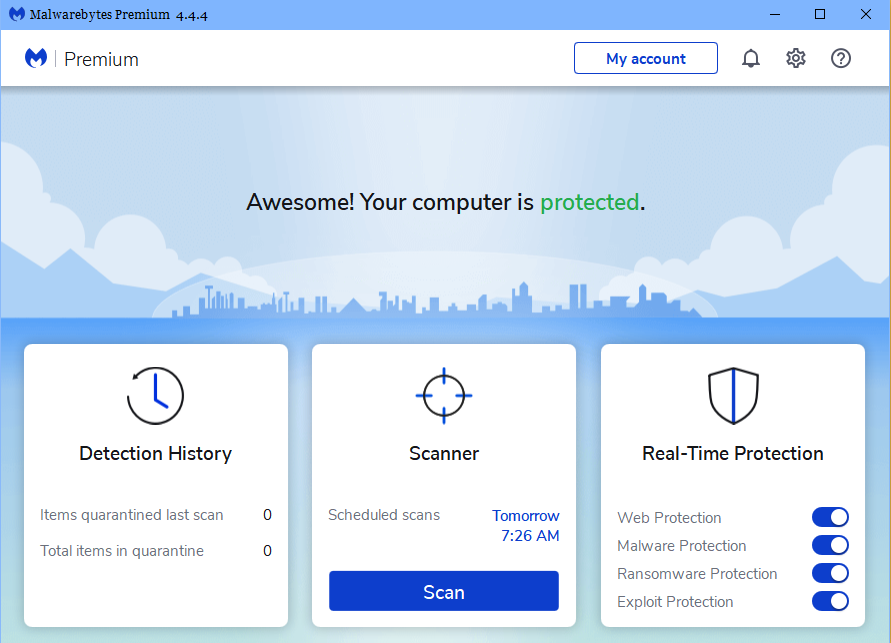Open the scheduled scan time link
The height and width of the screenshot is (643, 891).
point(526,526)
